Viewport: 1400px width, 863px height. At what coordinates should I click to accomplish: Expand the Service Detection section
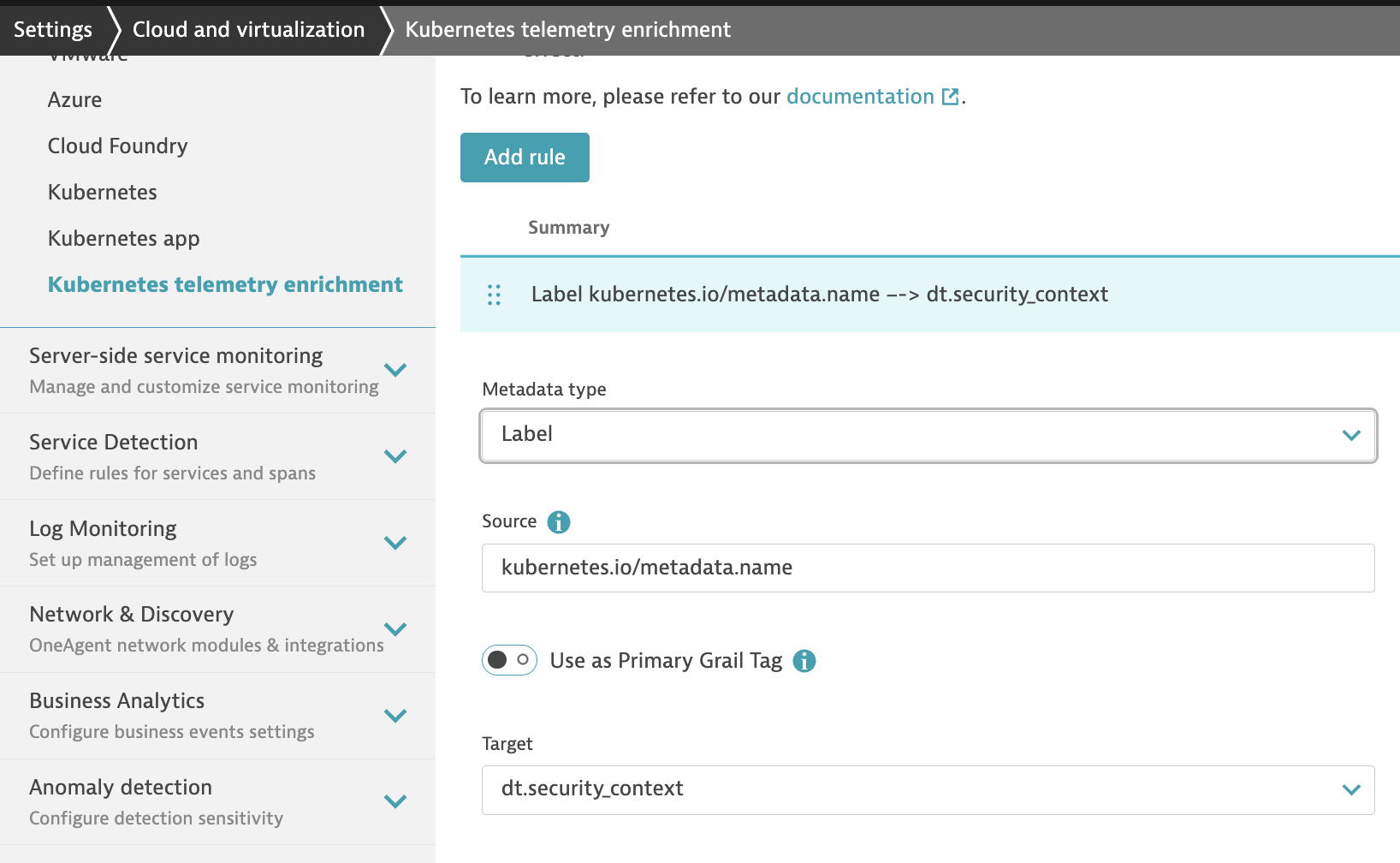pyautogui.click(x=394, y=456)
